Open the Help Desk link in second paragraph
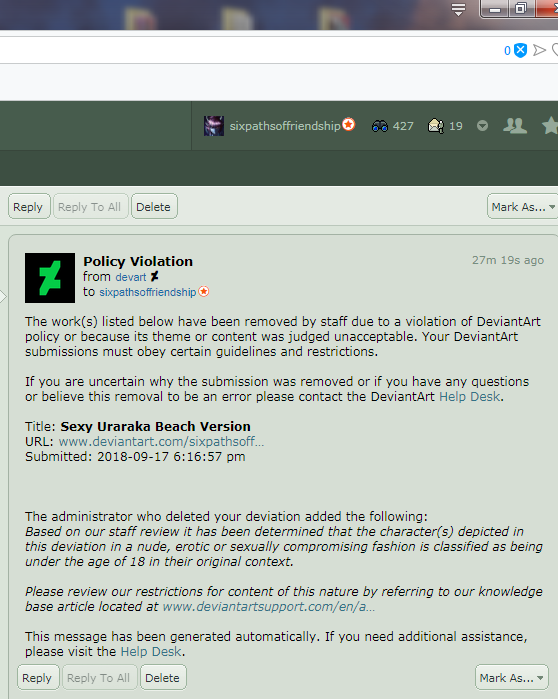 click(x=469, y=396)
